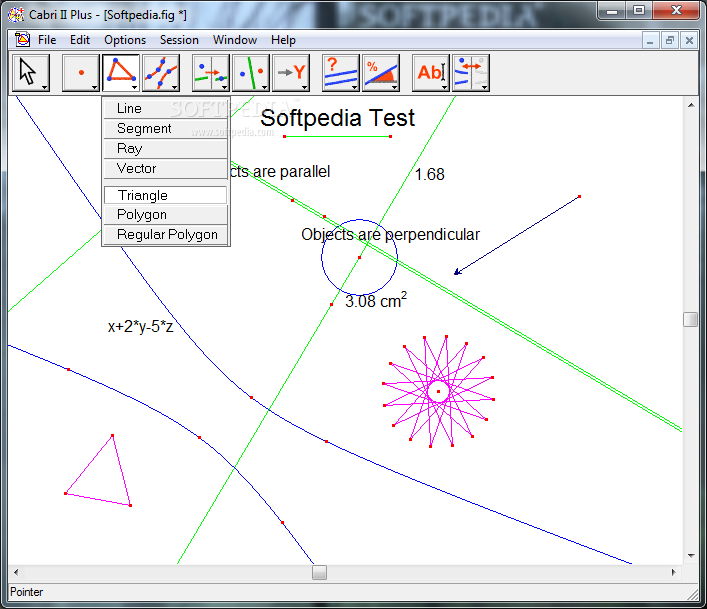707x609 pixels.
Task: Expand the Text tool dropdown arrow
Action: (444, 87)
